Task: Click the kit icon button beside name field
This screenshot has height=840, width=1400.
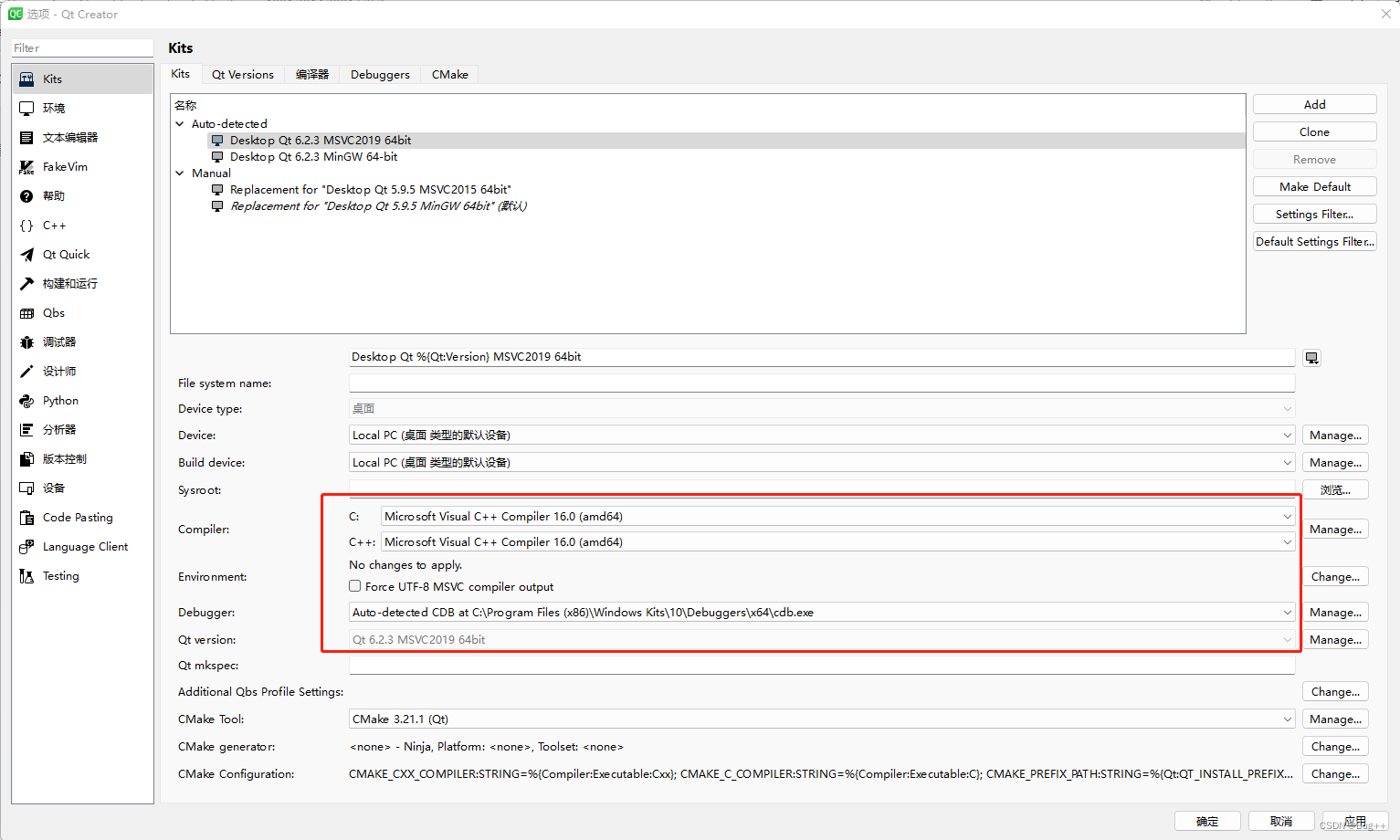Action: 1312,358
